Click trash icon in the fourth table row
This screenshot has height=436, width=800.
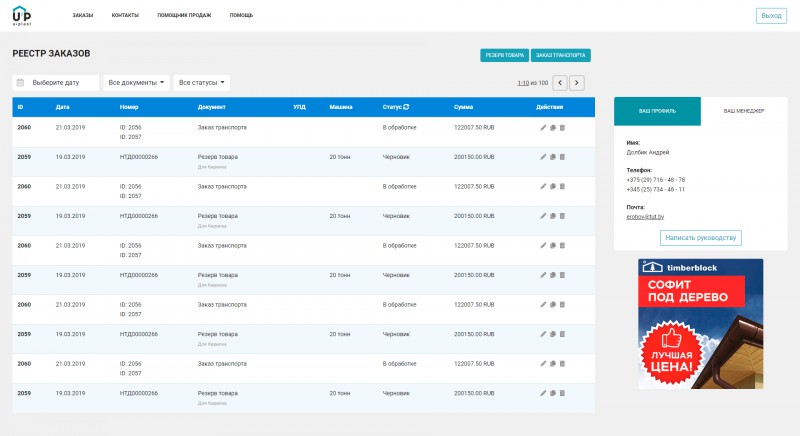562,216
